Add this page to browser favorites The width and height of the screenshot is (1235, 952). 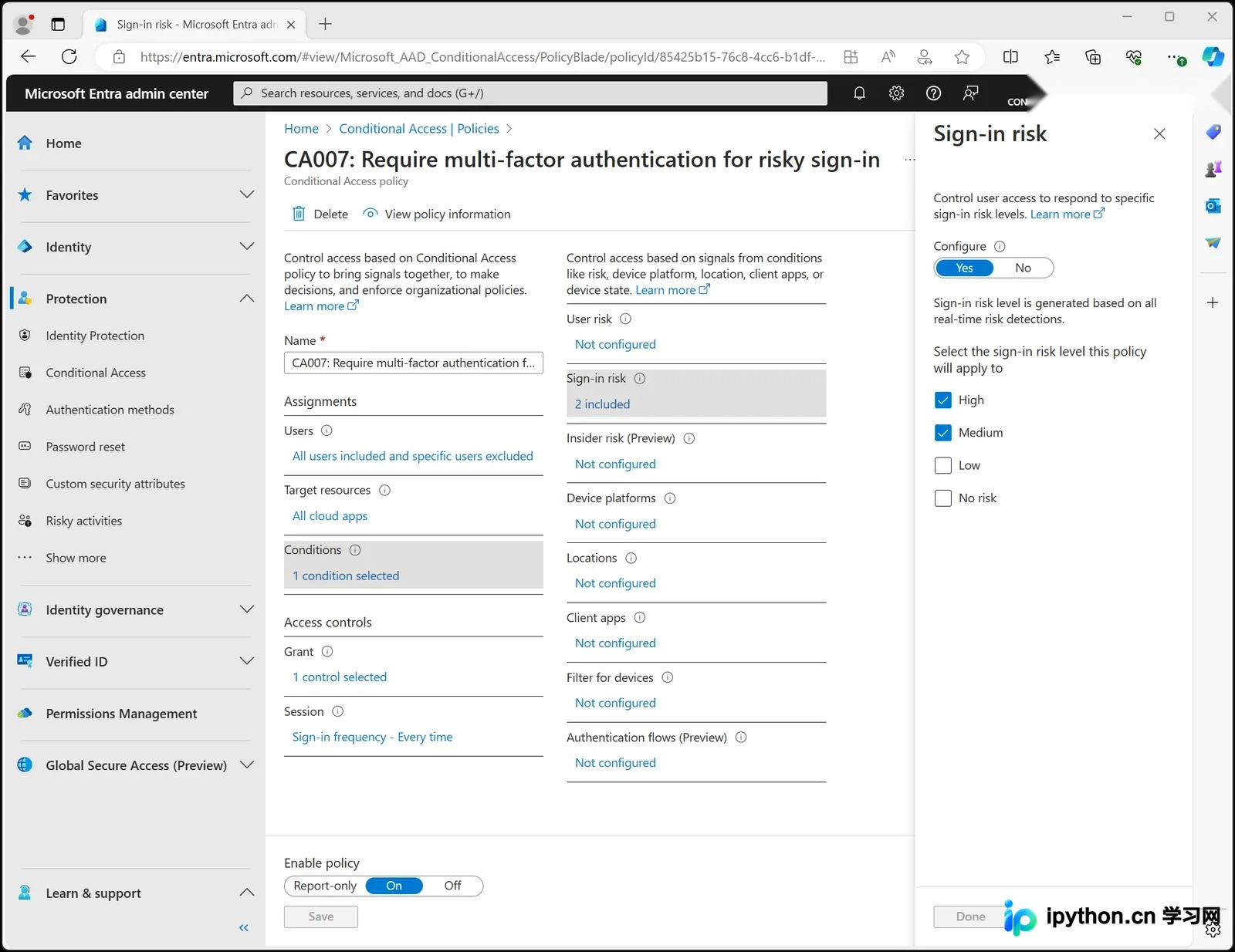(962, 56)
